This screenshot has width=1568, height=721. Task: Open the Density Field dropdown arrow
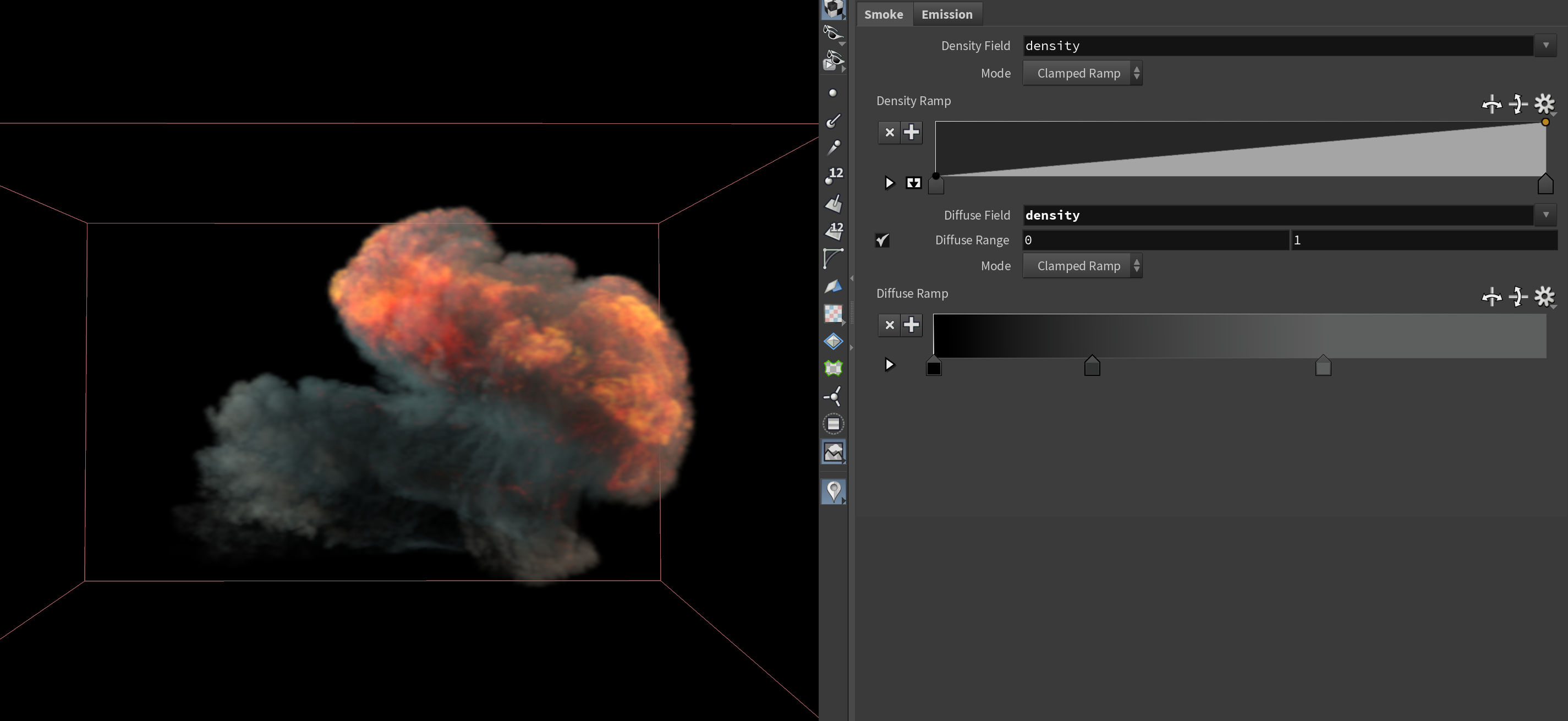pyautogui.click(x=1545, y=46)
